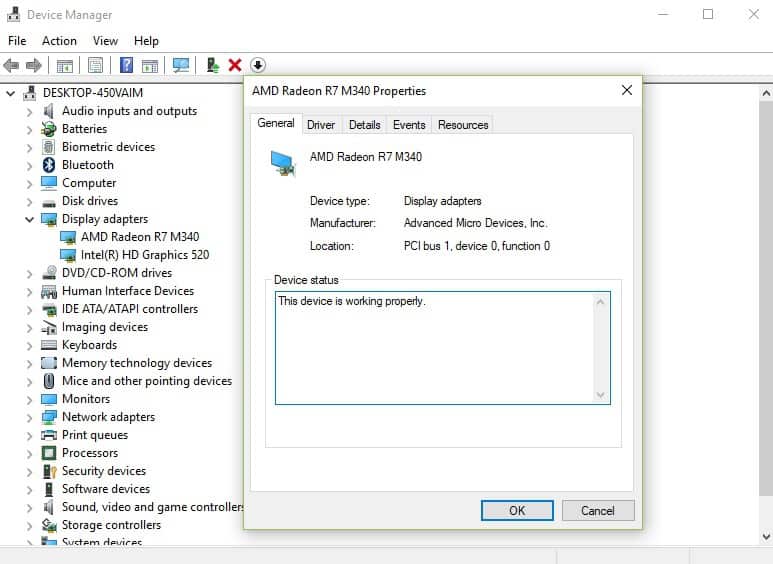Open the Help menu
Screen dimensions: 773x564
pos(146,41)
